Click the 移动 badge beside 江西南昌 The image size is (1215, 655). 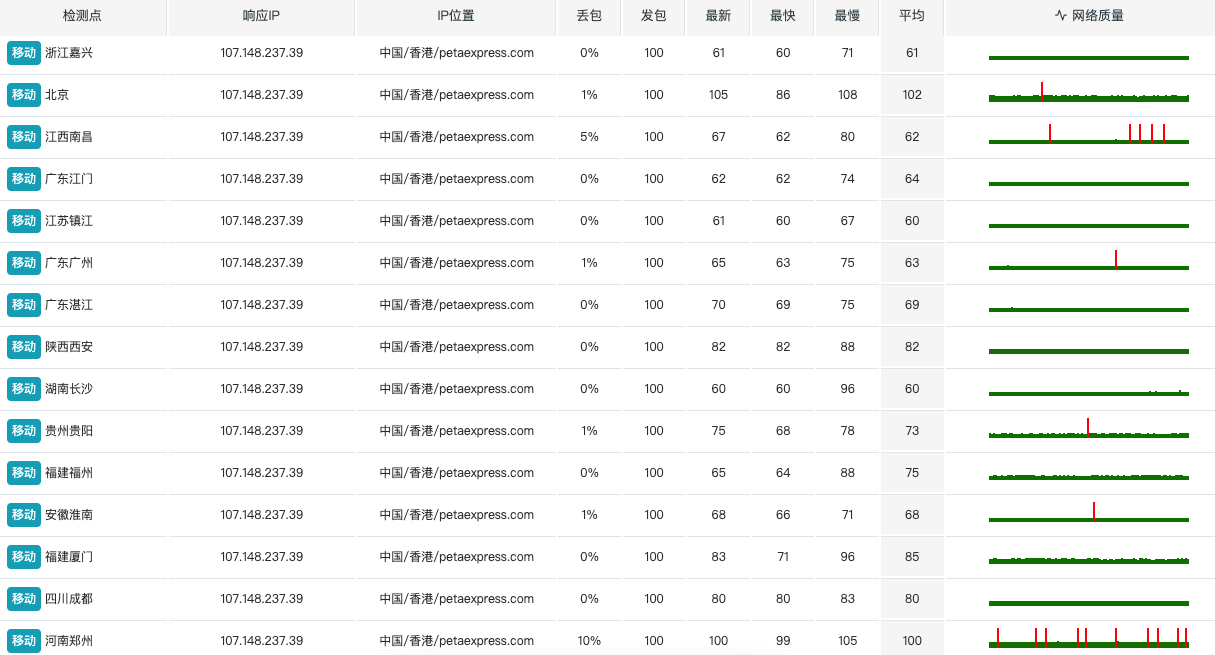point(23,137)
